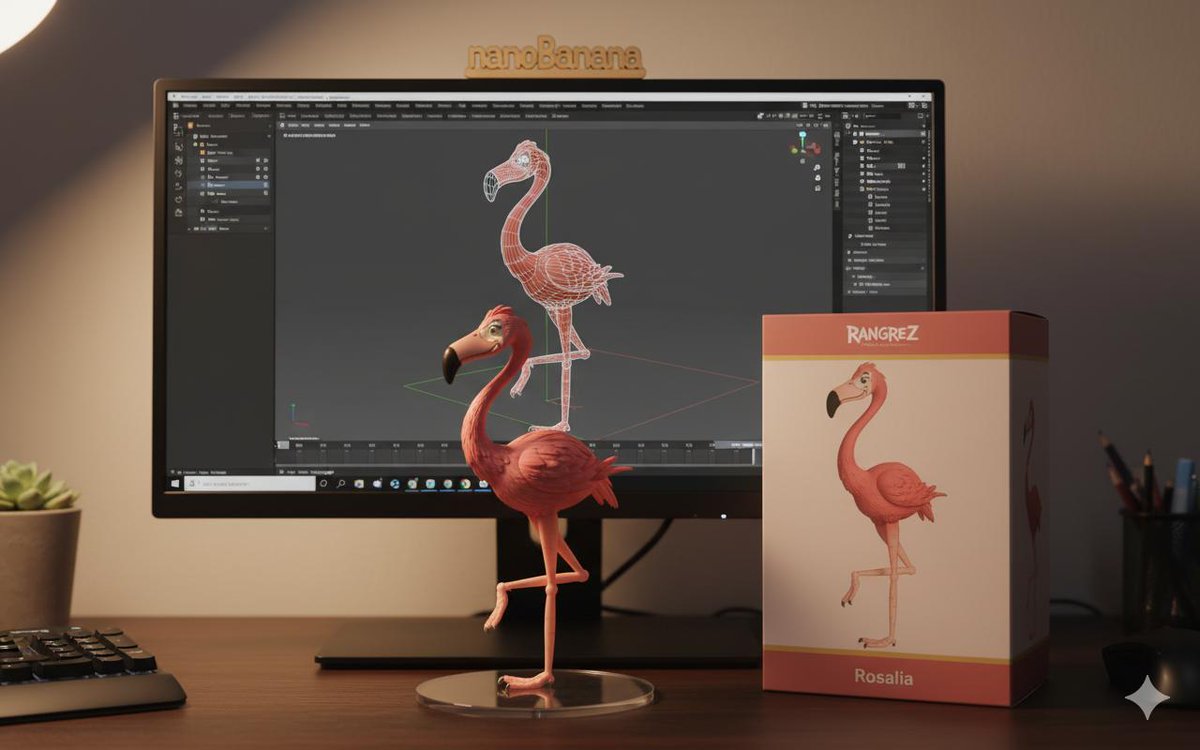Click the red axis ball on navigation gizmo

[x=816, y=149]
